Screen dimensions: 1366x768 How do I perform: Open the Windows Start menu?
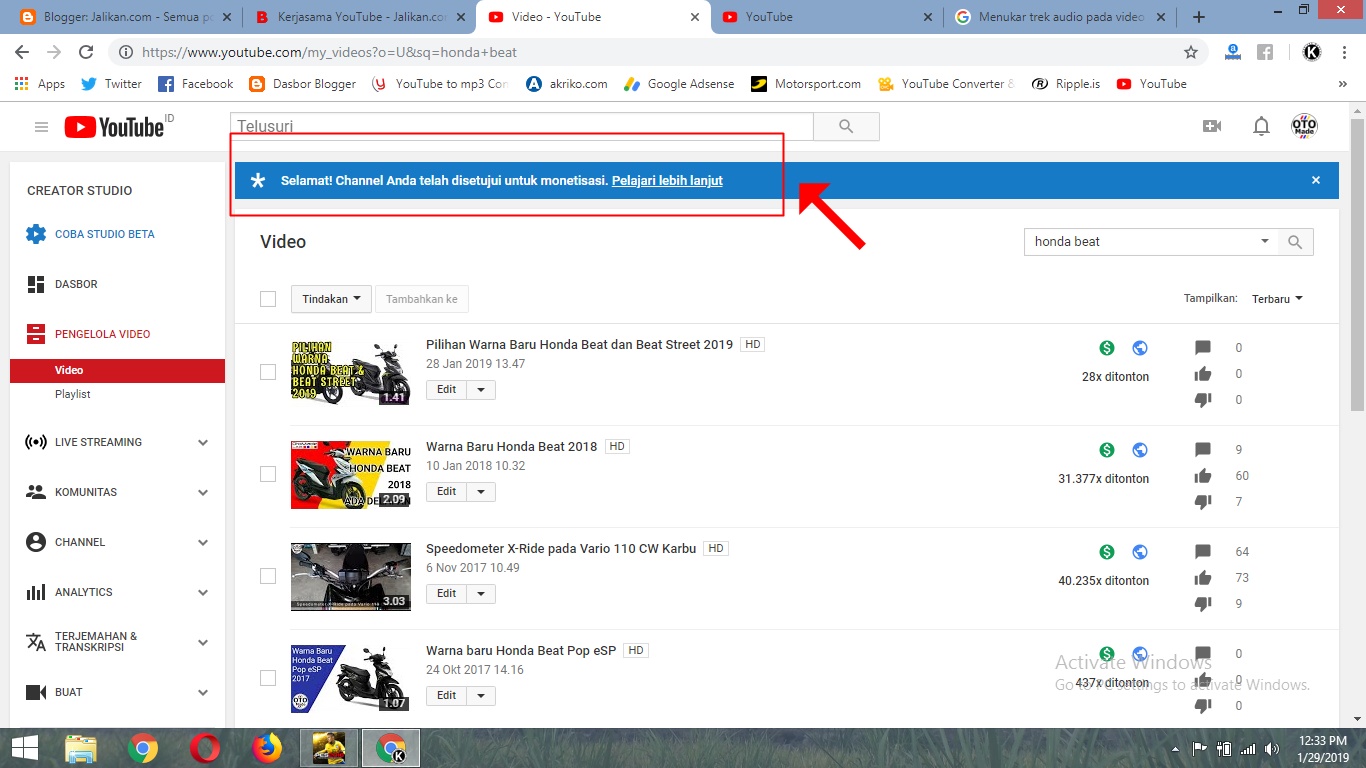point(24,748)
